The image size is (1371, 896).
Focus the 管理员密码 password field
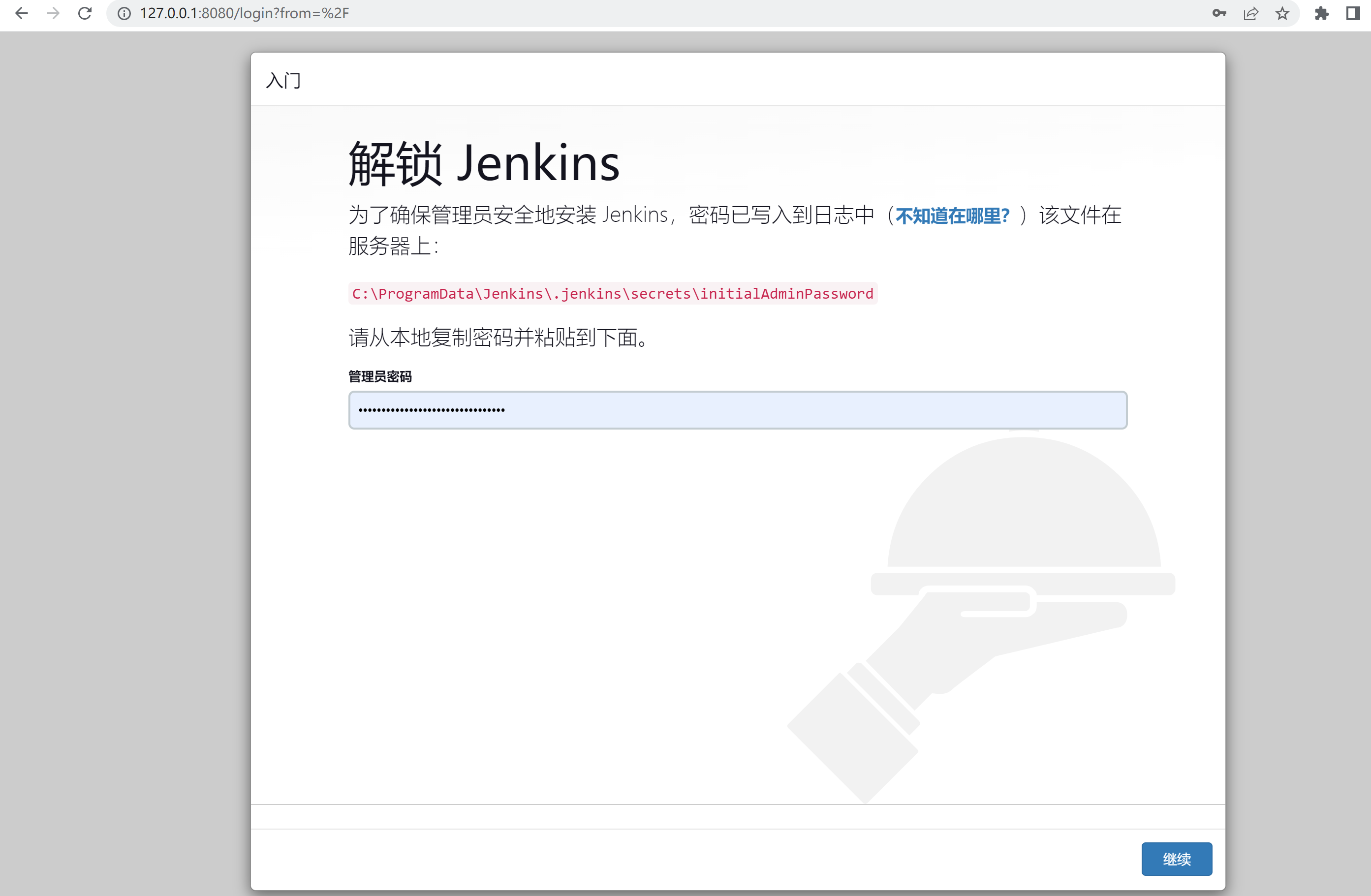[737, 410]
